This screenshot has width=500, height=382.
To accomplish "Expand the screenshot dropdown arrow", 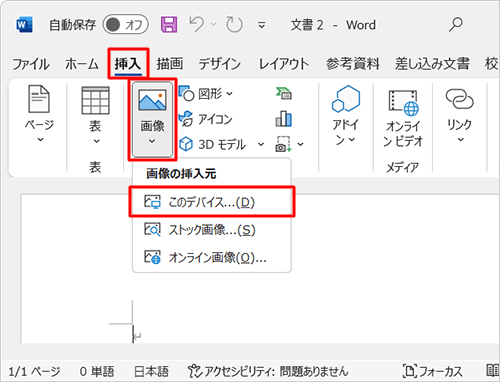I will (x=301, y=144).
